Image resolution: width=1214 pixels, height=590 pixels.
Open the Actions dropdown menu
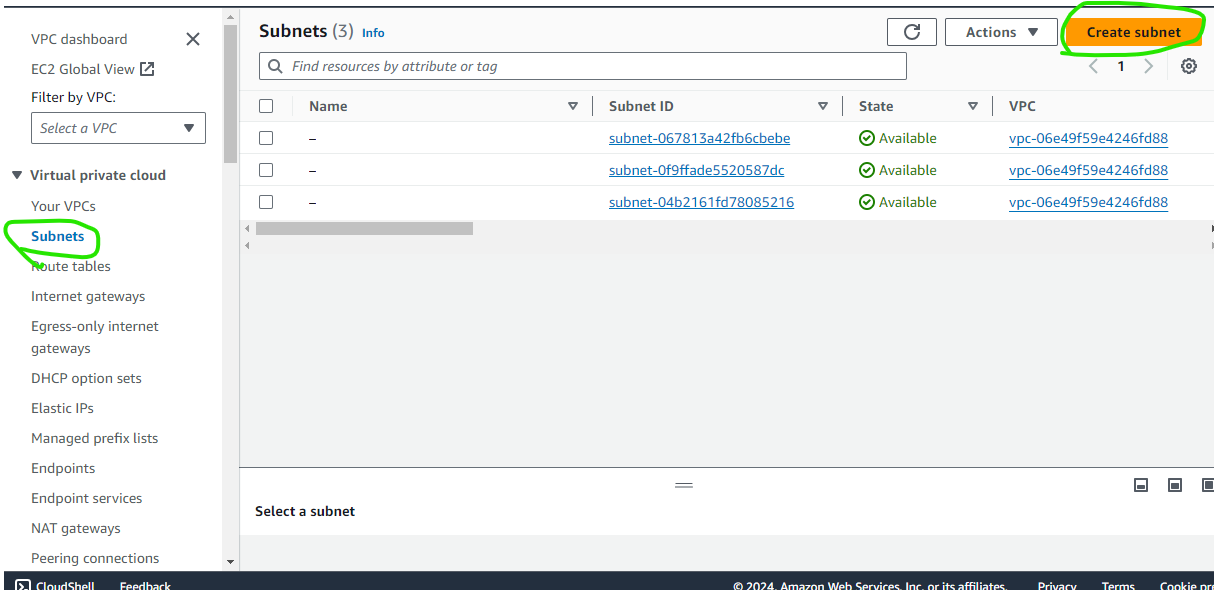[1001, 32]
